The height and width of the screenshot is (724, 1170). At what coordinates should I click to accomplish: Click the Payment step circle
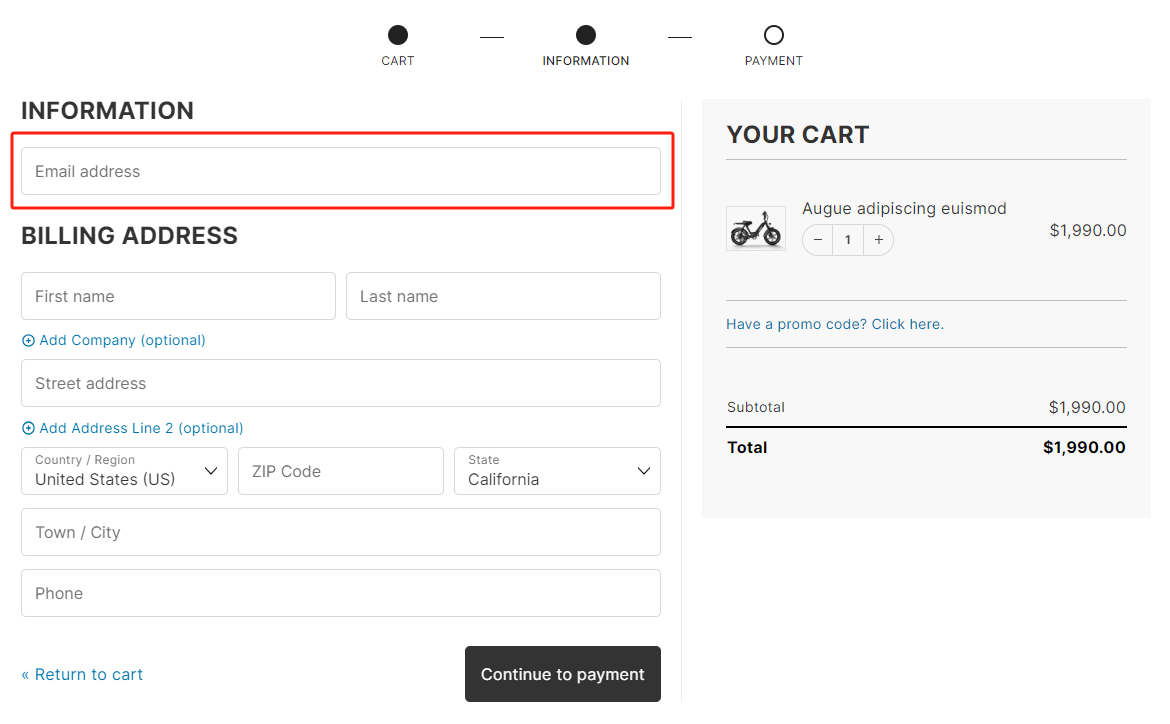coord(774,35)
